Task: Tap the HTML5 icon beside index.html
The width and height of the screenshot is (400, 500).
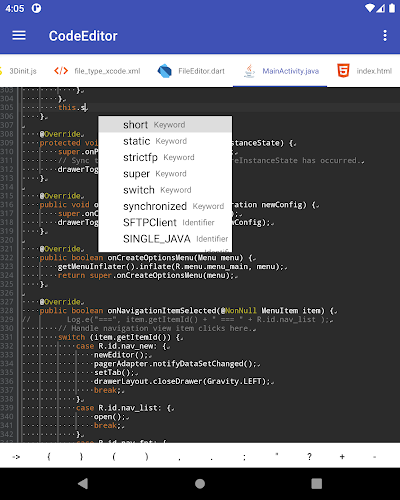Action: [x=343, y=71]
